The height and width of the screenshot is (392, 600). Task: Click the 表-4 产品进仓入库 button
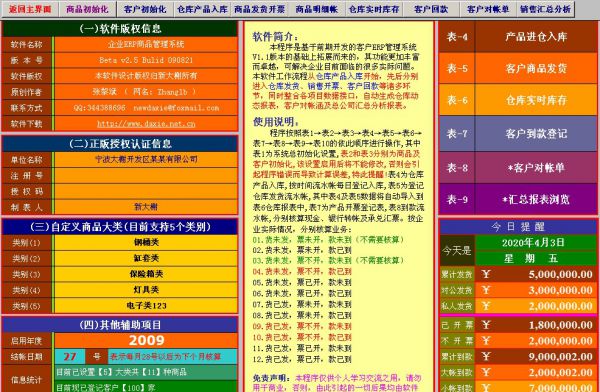pyautogui.click(x=518, y=37)
